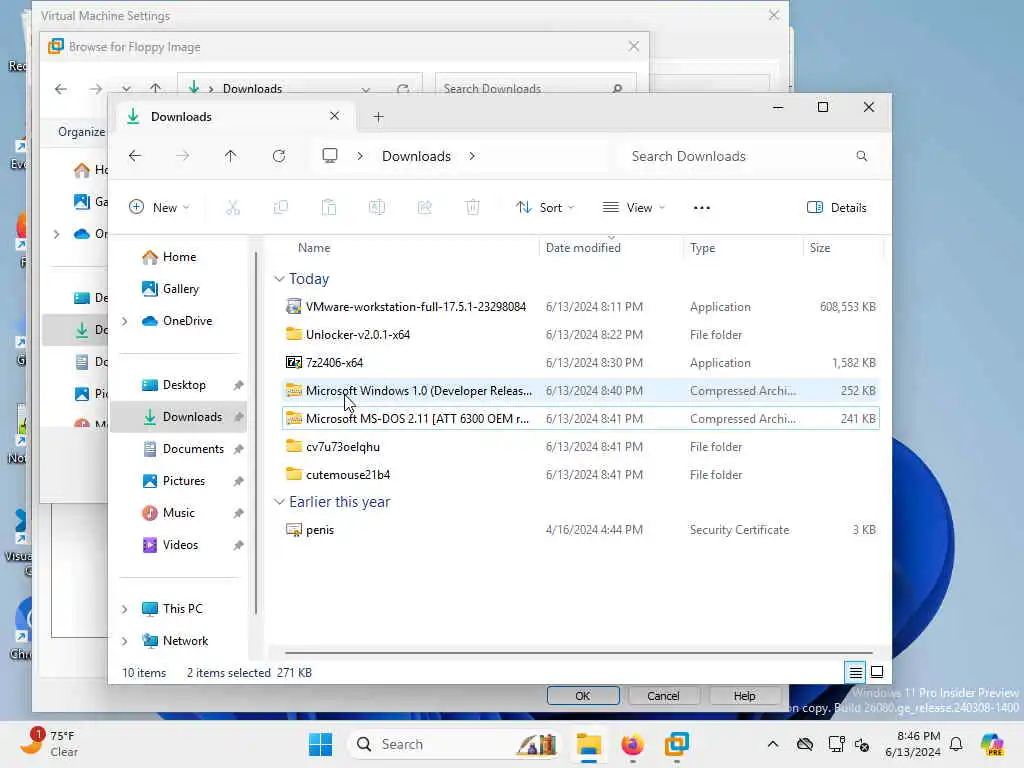Click the Name column header

click(x=410, y=248)
